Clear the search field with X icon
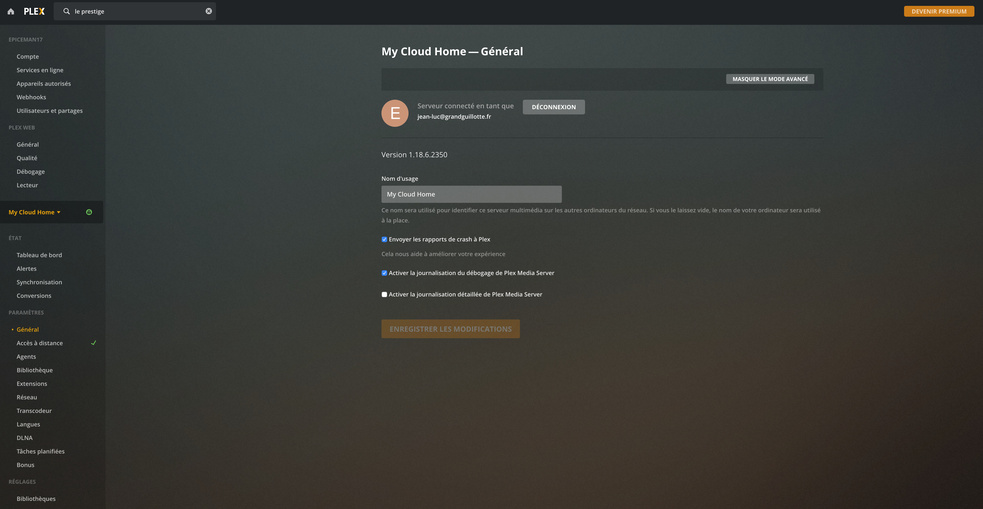 (x=209, y=11)
